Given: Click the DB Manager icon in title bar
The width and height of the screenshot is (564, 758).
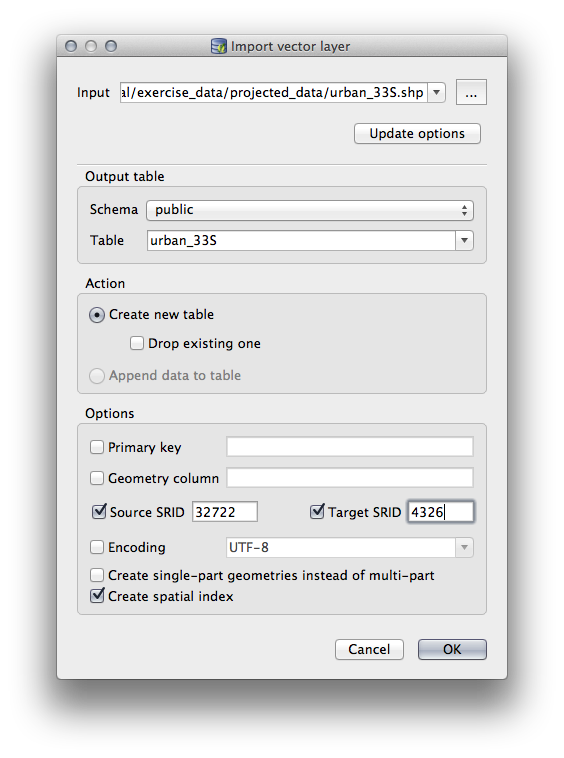Looking at the screenshot, I should (219, 46).
